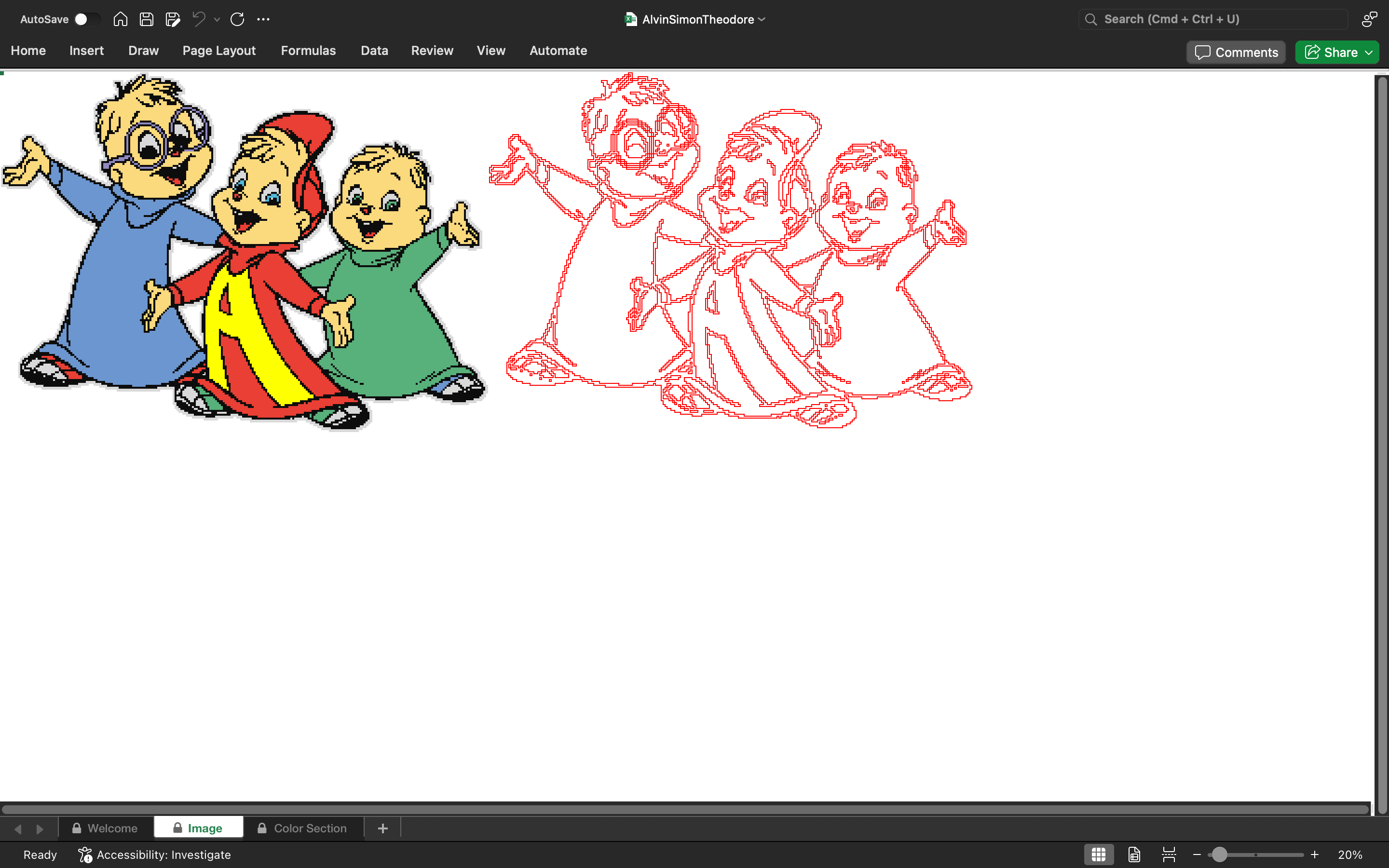Click the Comments button

pos(1236,52)
